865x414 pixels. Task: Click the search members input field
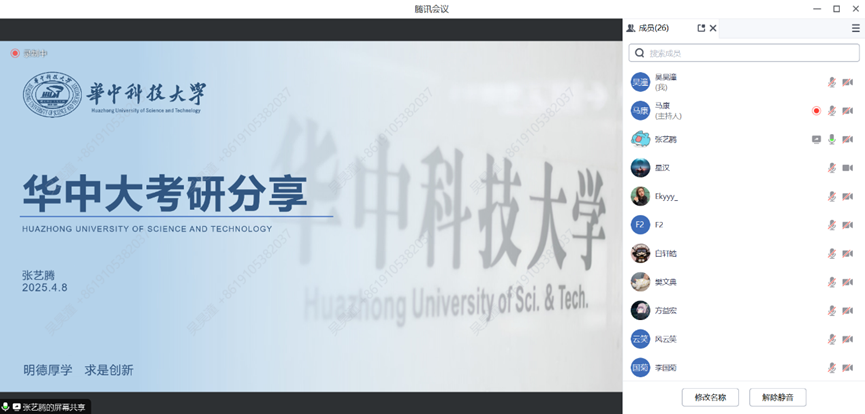point(744,53)
